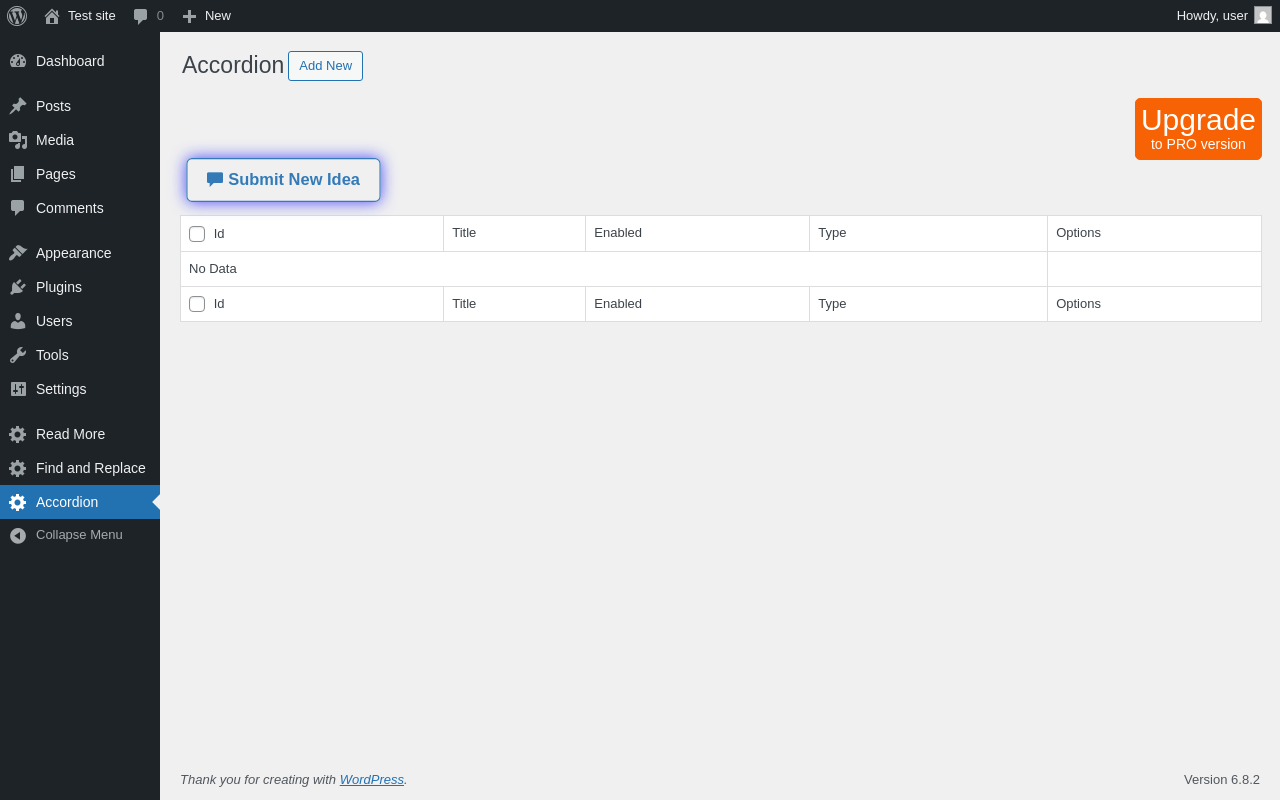The width and height of the screenshot is (1280, 800).
Task: Click the Accordion page heading
Action: 233,65
